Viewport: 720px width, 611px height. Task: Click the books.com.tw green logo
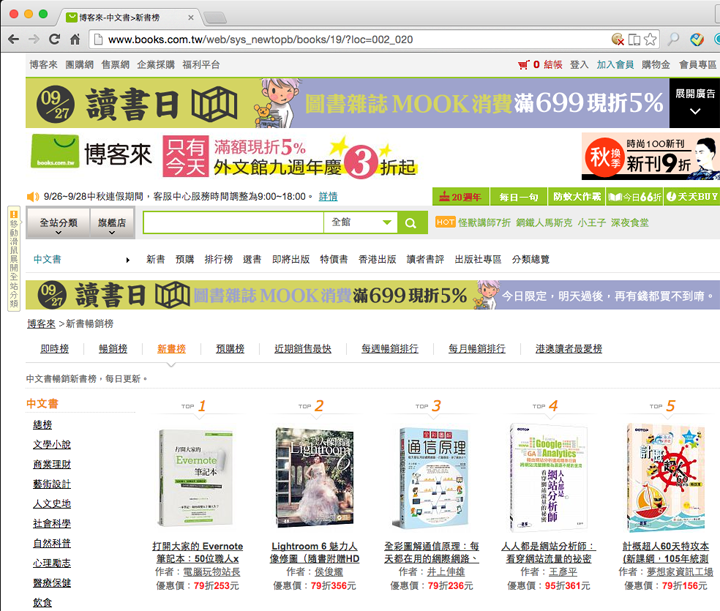point(55,151)
